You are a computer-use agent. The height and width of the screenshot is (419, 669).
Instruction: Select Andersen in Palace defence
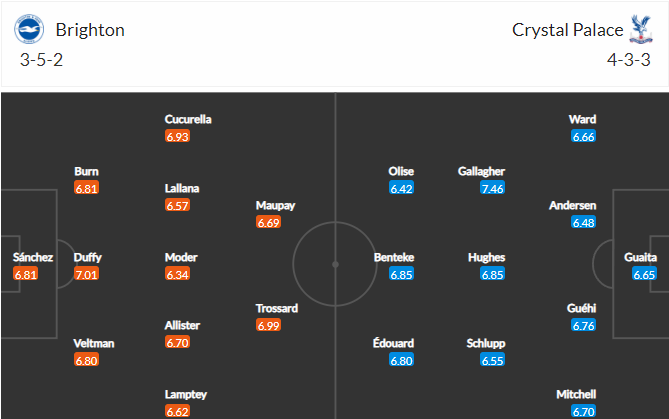(573, 206)
